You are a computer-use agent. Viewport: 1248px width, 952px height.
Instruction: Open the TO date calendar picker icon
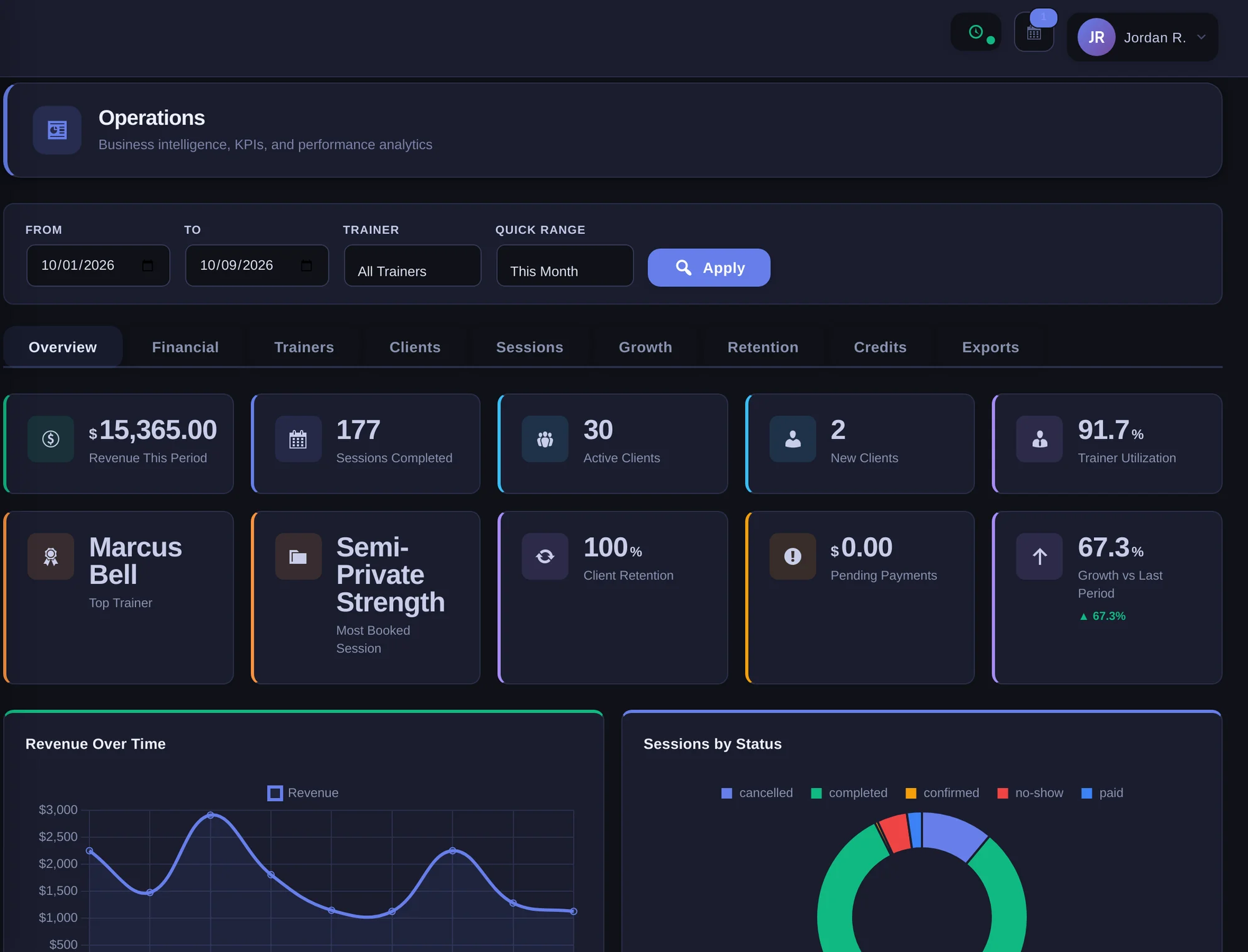[x=306, y=266]
